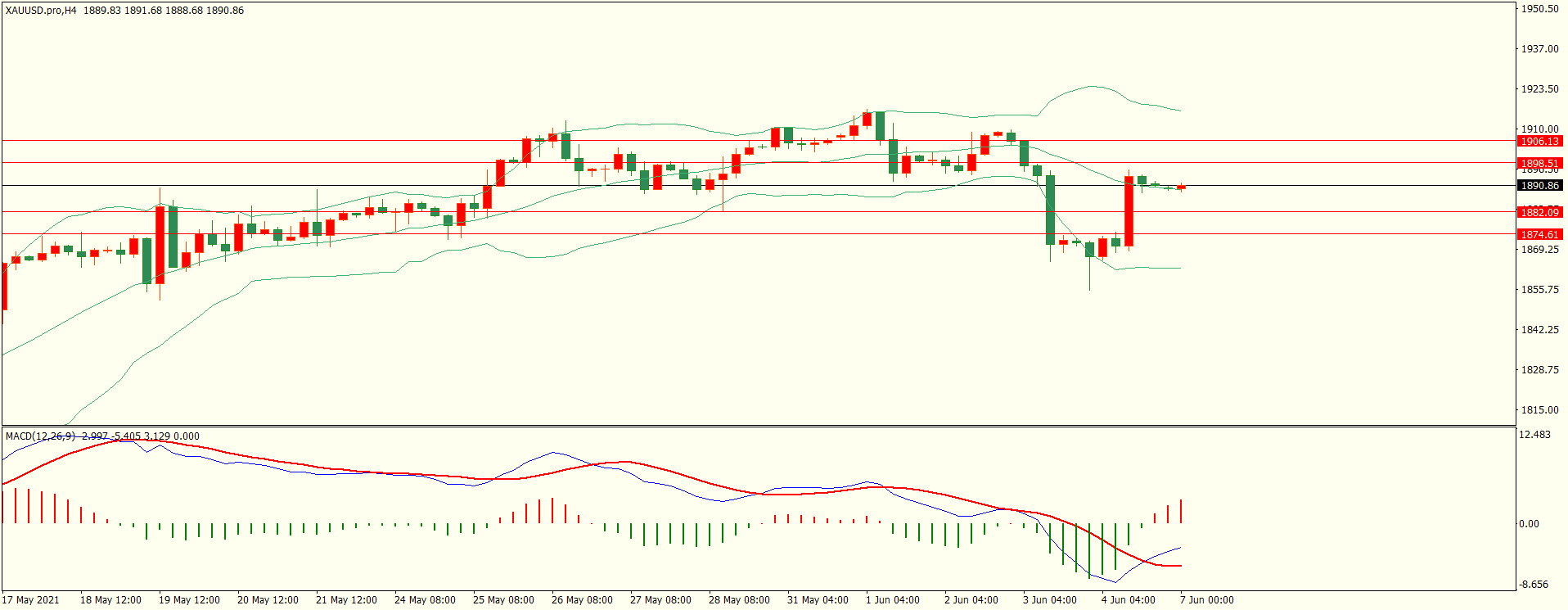Click the 1874.61 price level label
The height and width of the screenshot is (610, 1568).
pos(1539,235)
